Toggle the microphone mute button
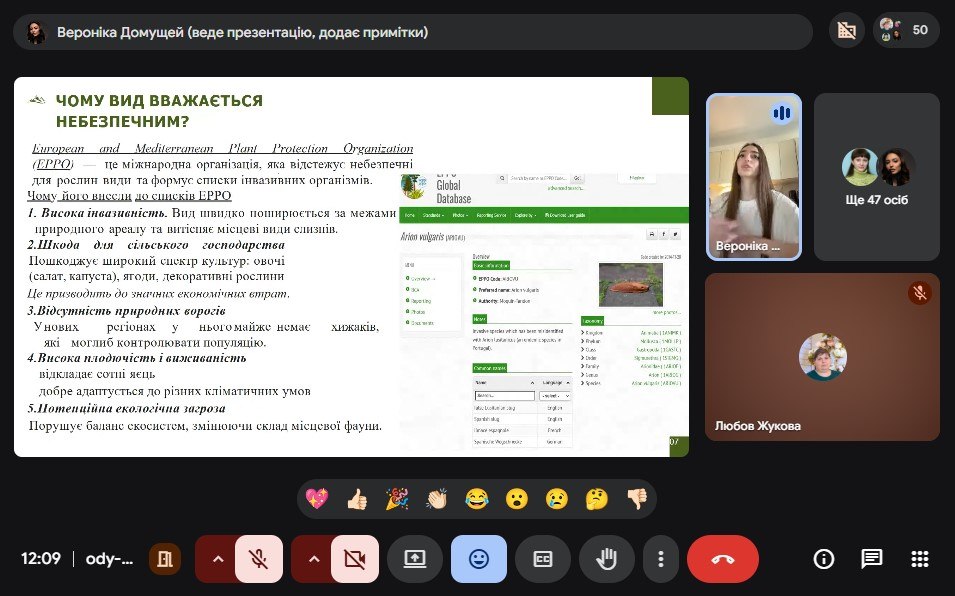 click(259, 559)
